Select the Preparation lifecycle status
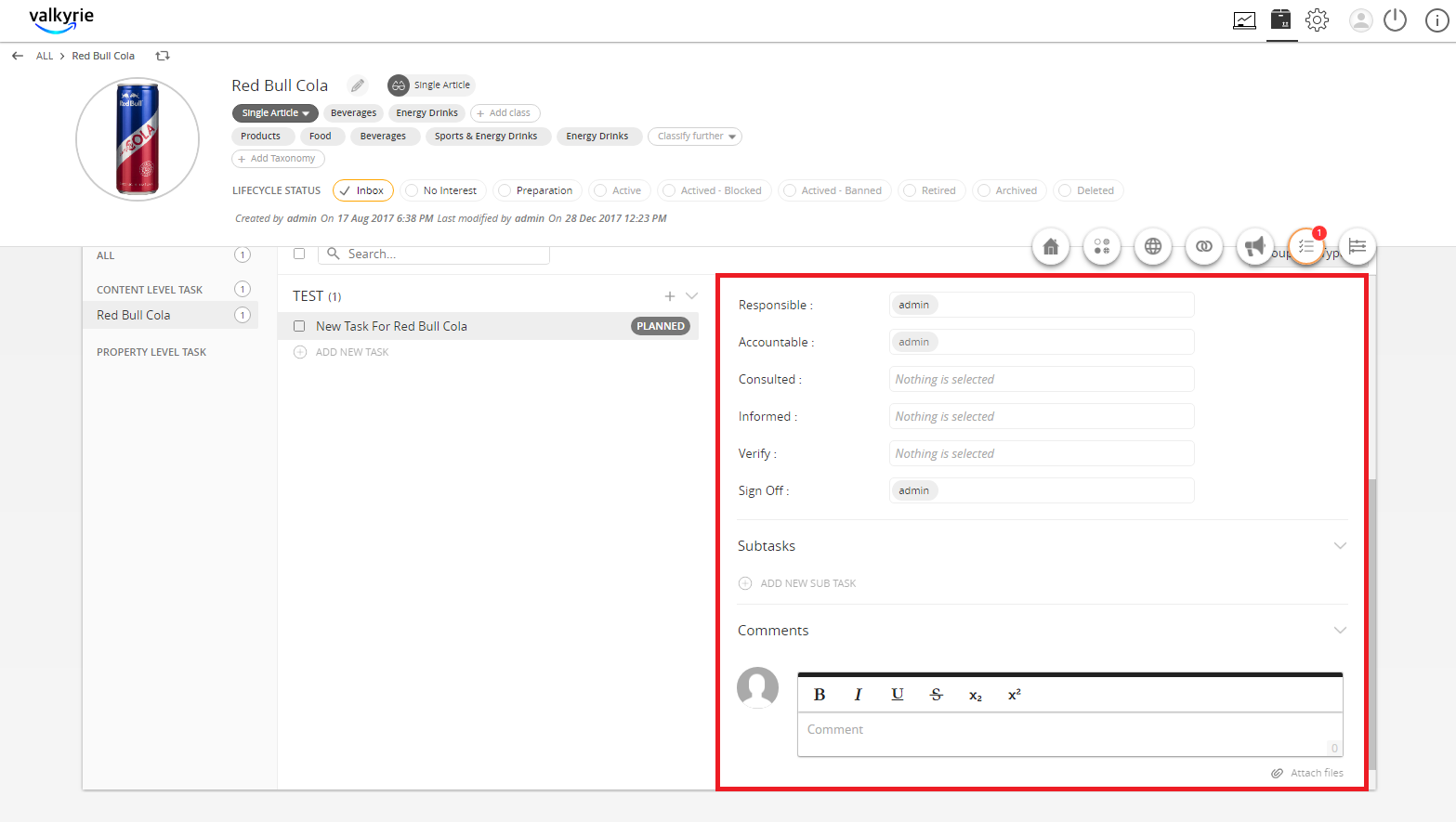 (538, 190)
